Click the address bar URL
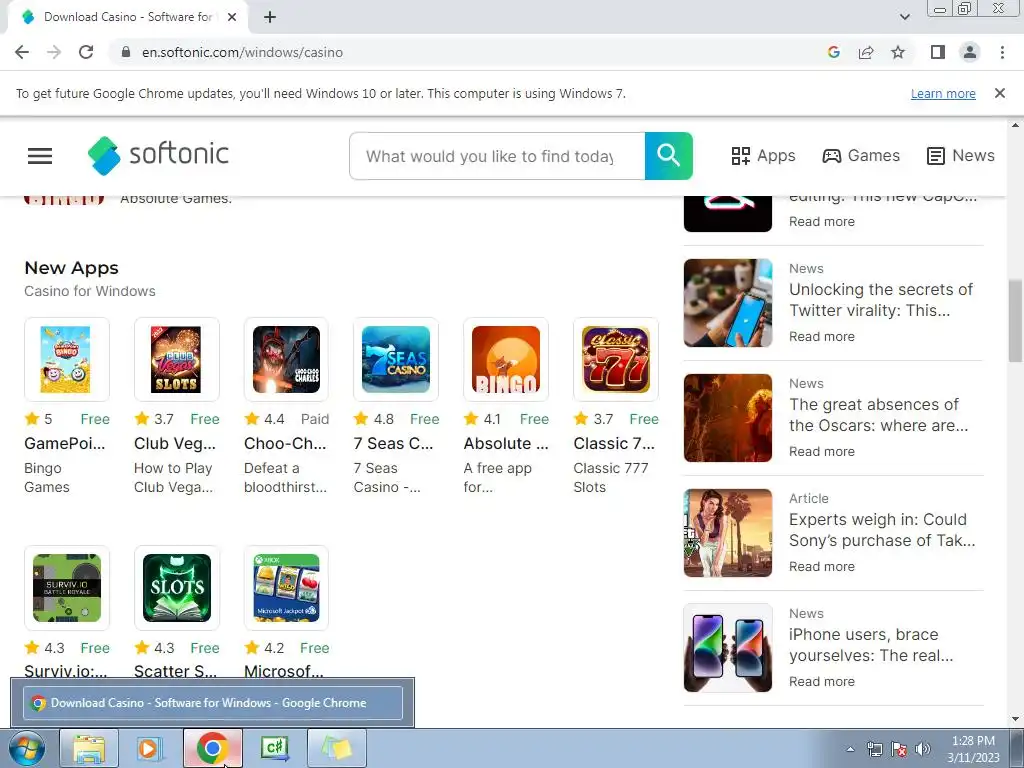 click(242, 52)
